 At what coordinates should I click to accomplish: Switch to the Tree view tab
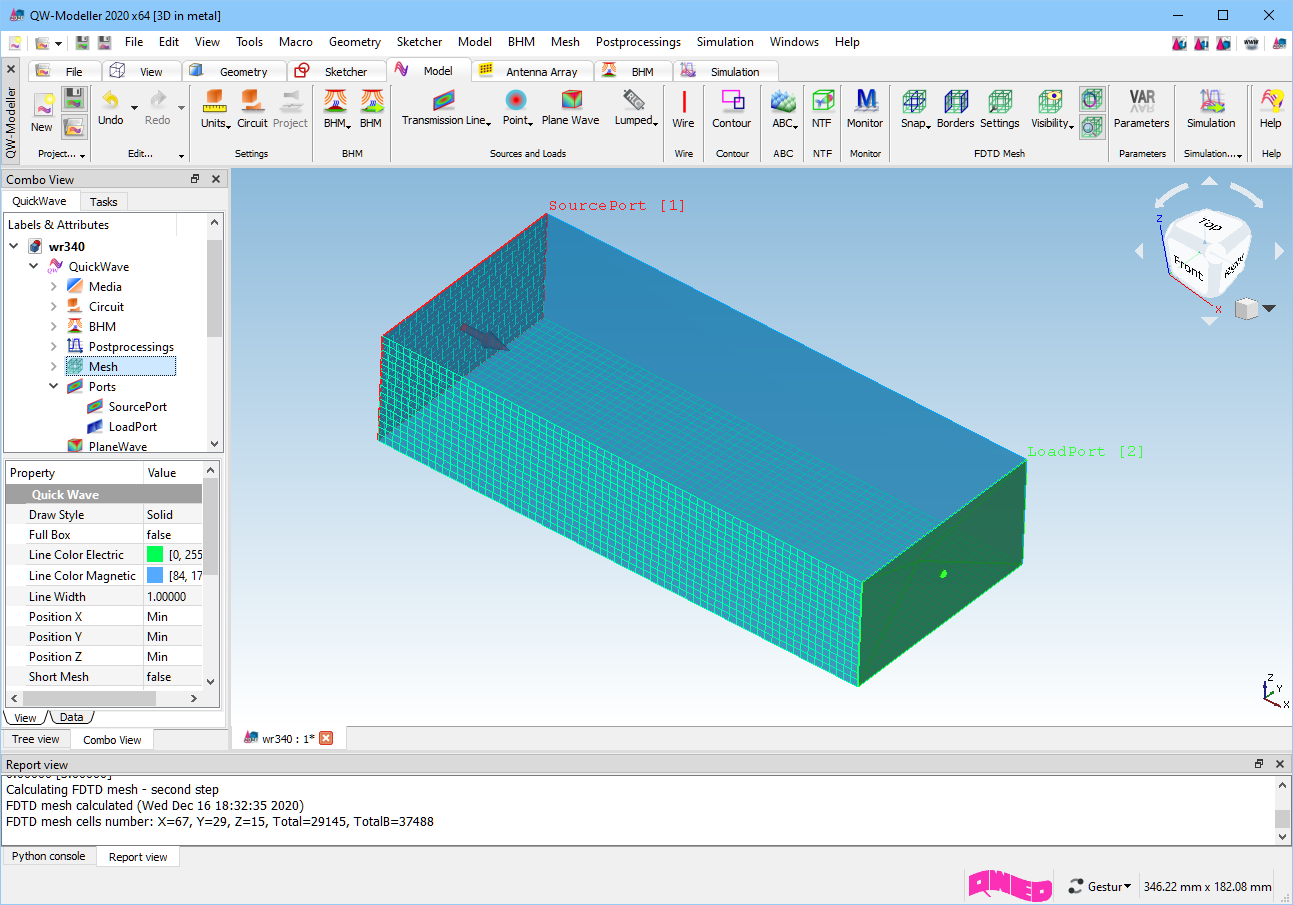(x=36, y=739)
